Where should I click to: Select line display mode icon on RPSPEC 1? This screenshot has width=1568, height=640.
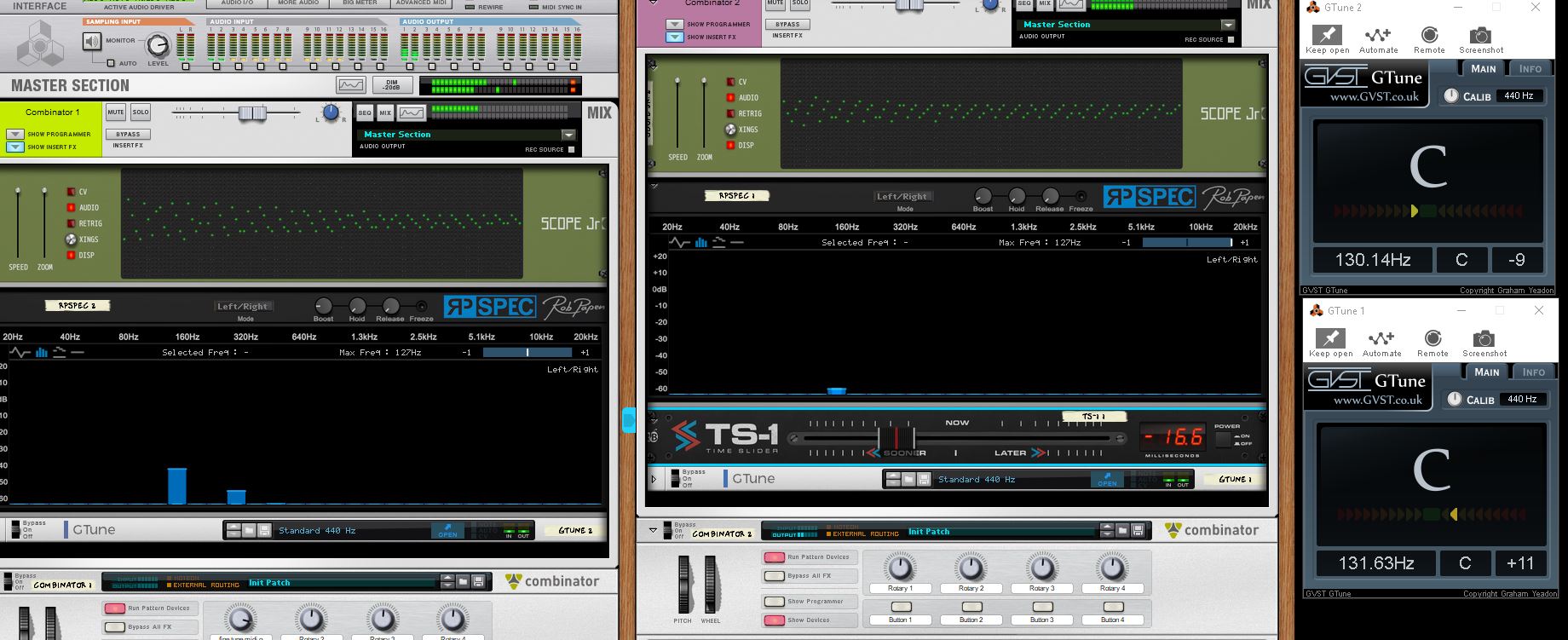(x=679, y=242)
